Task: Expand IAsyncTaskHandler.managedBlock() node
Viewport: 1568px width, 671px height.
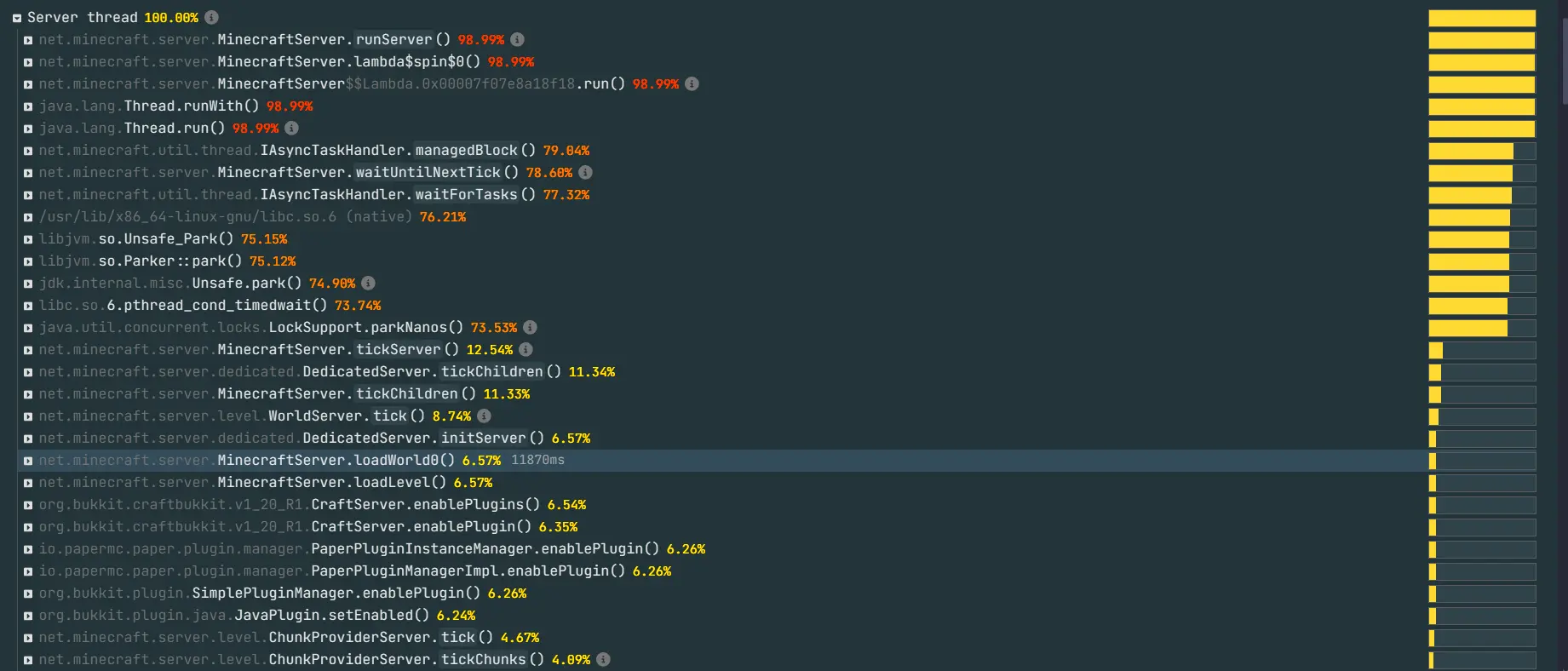Action: (28, 151)
